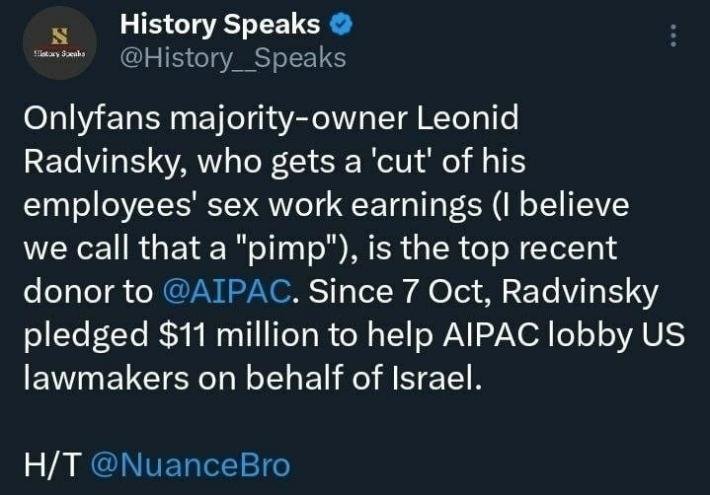Click the "H/T" text before @NuanceBro
Viewport: 710px width, 495px height.
(x=49, y=464)
